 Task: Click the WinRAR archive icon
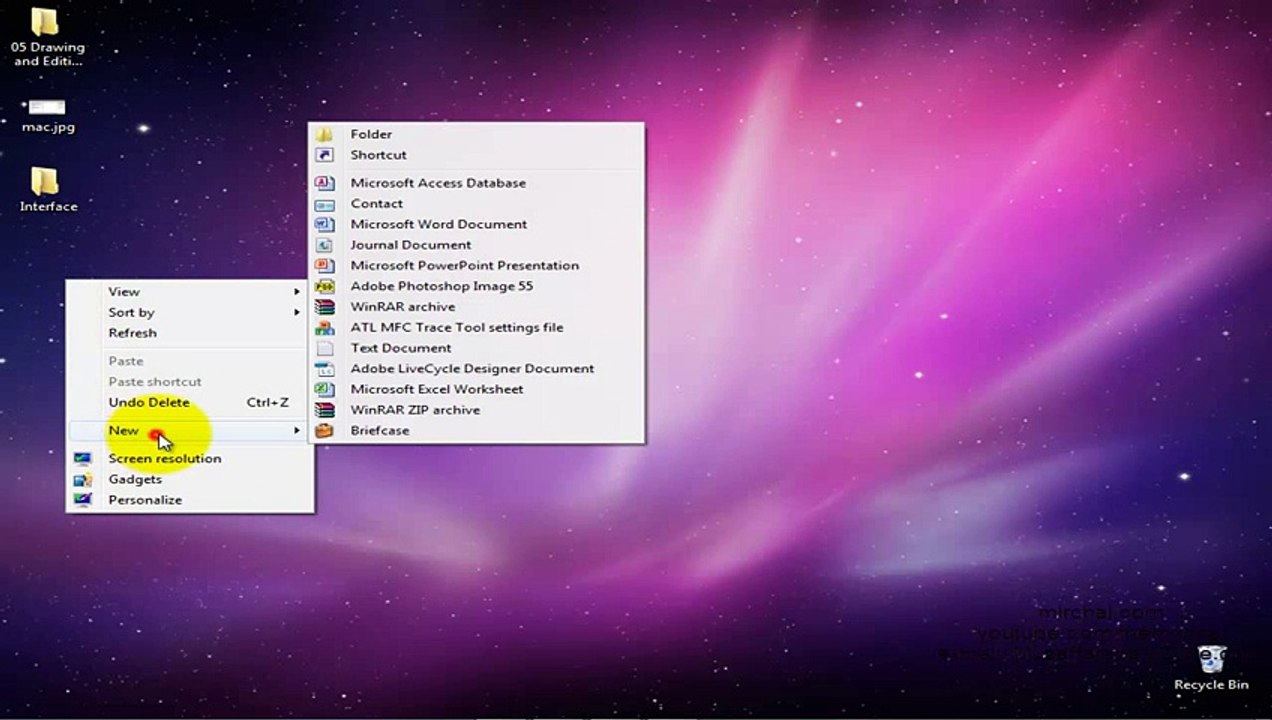[324, 307]
